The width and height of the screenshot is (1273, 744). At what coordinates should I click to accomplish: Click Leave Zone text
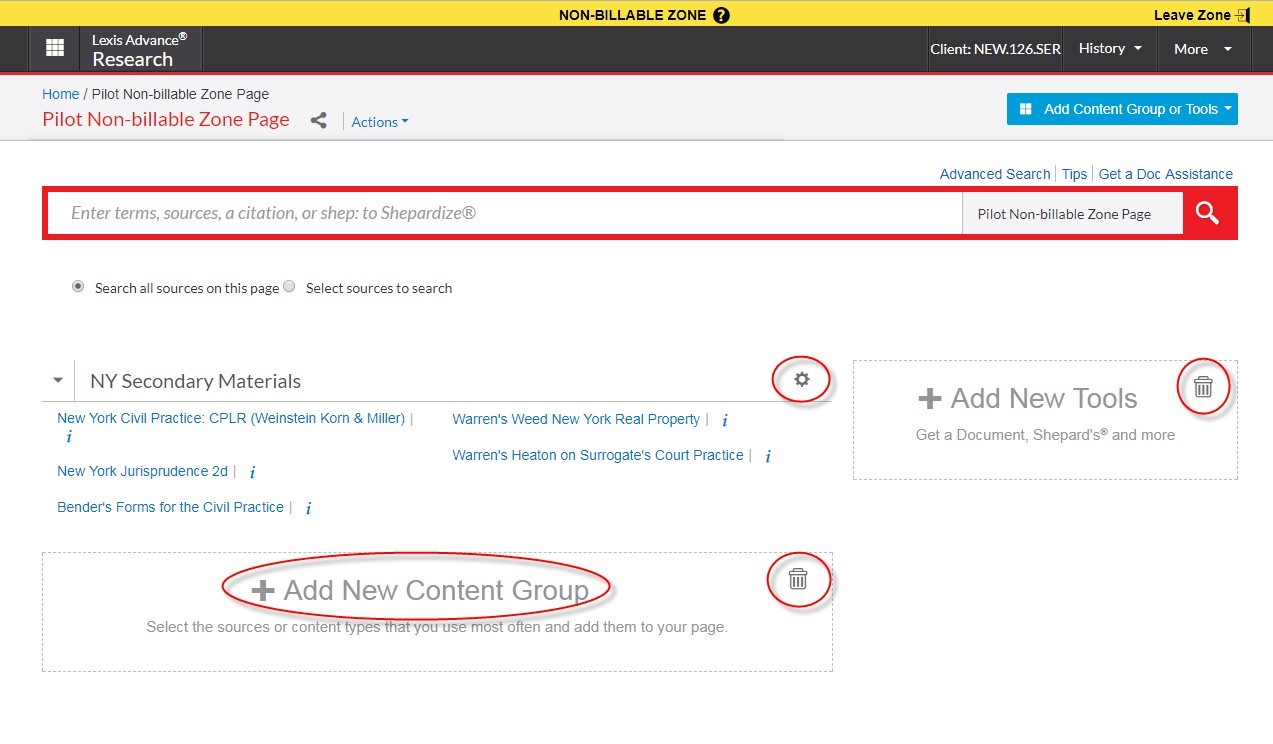(1192, 15)
